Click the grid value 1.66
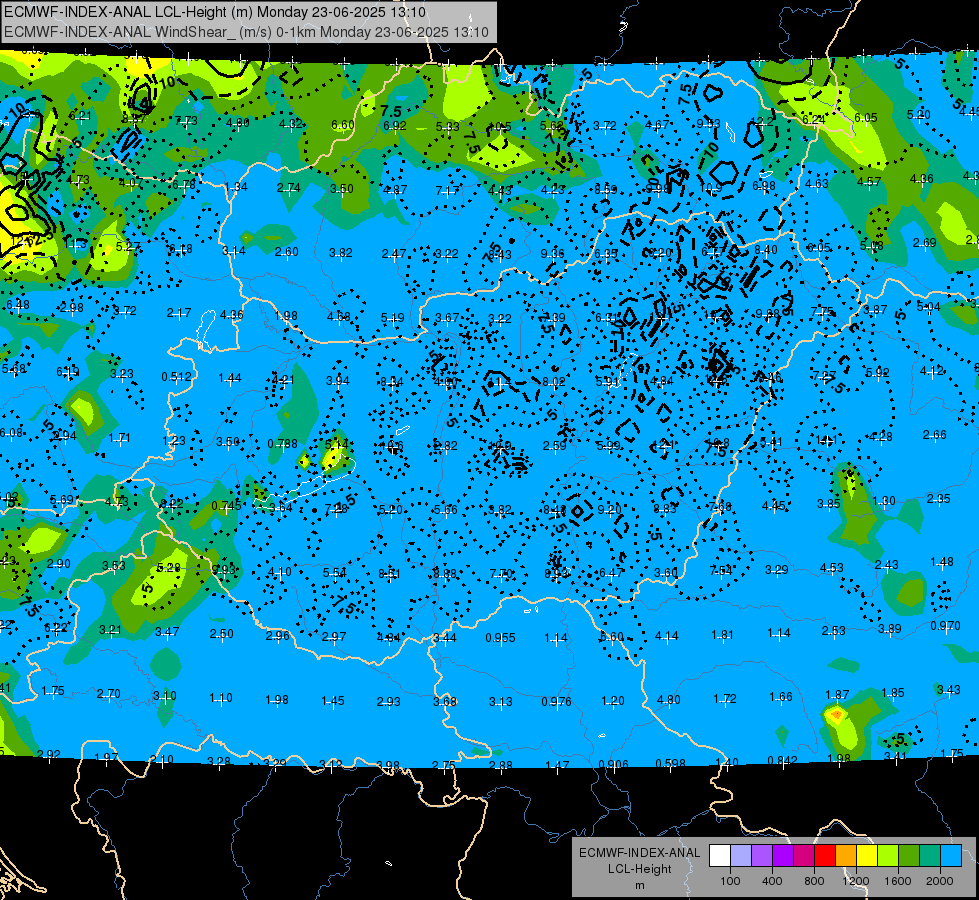 pyautogui.click(x=780, y=697)
